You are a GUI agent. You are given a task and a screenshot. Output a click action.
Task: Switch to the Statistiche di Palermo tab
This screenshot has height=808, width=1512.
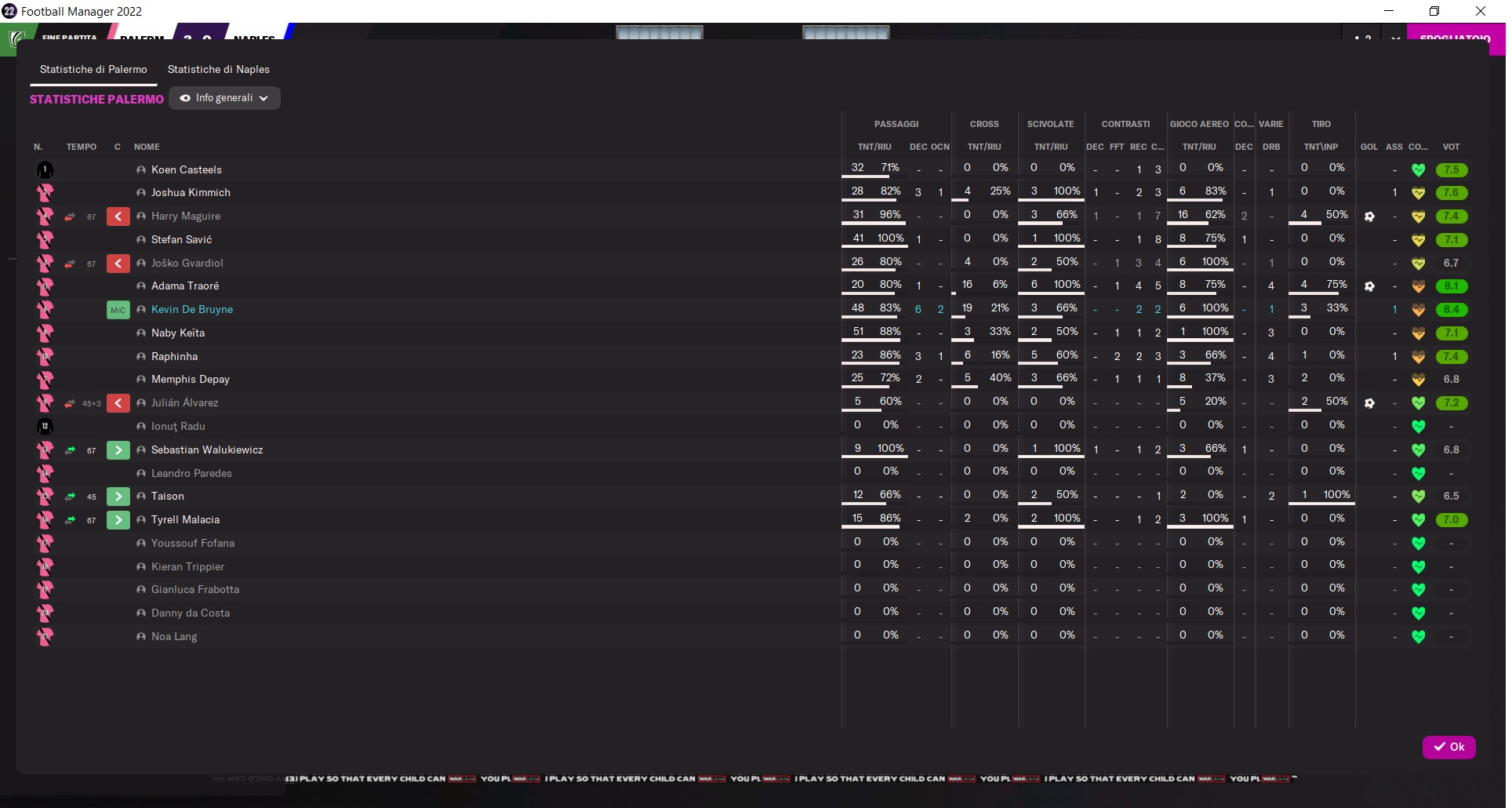pyautogui.click(x=93, y=70)
